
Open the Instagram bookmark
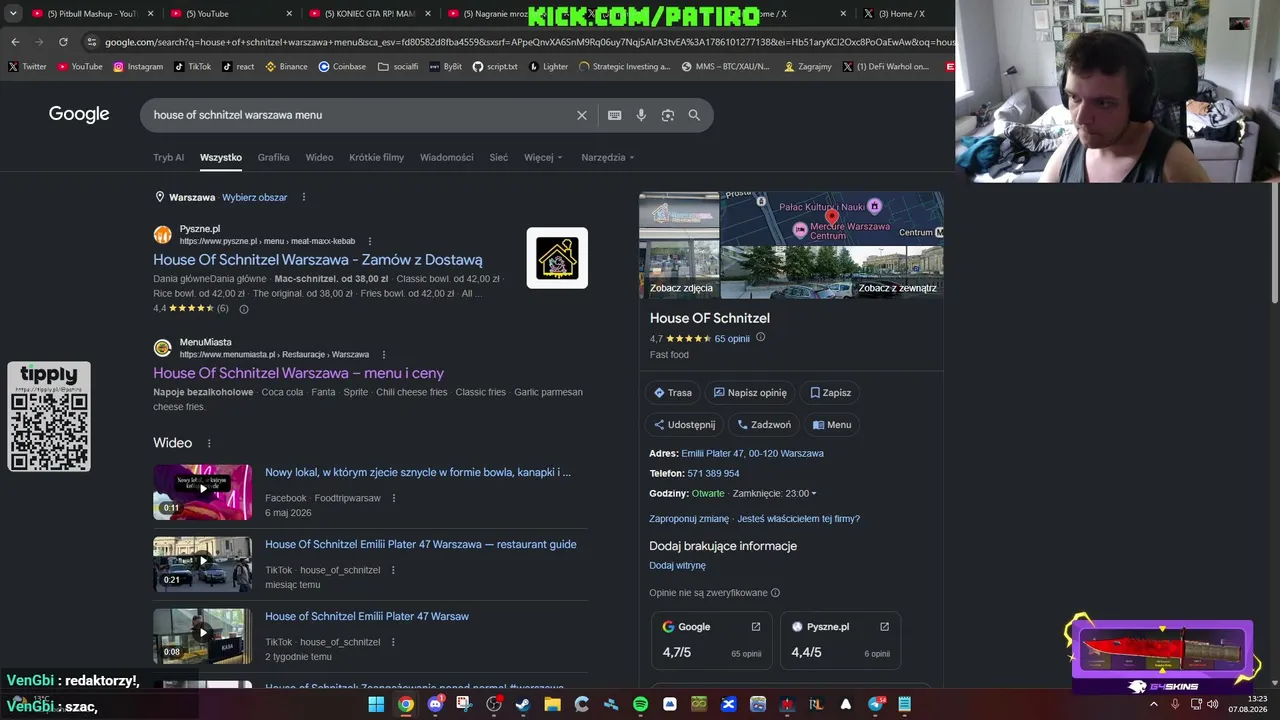click(x=138, y=67)
